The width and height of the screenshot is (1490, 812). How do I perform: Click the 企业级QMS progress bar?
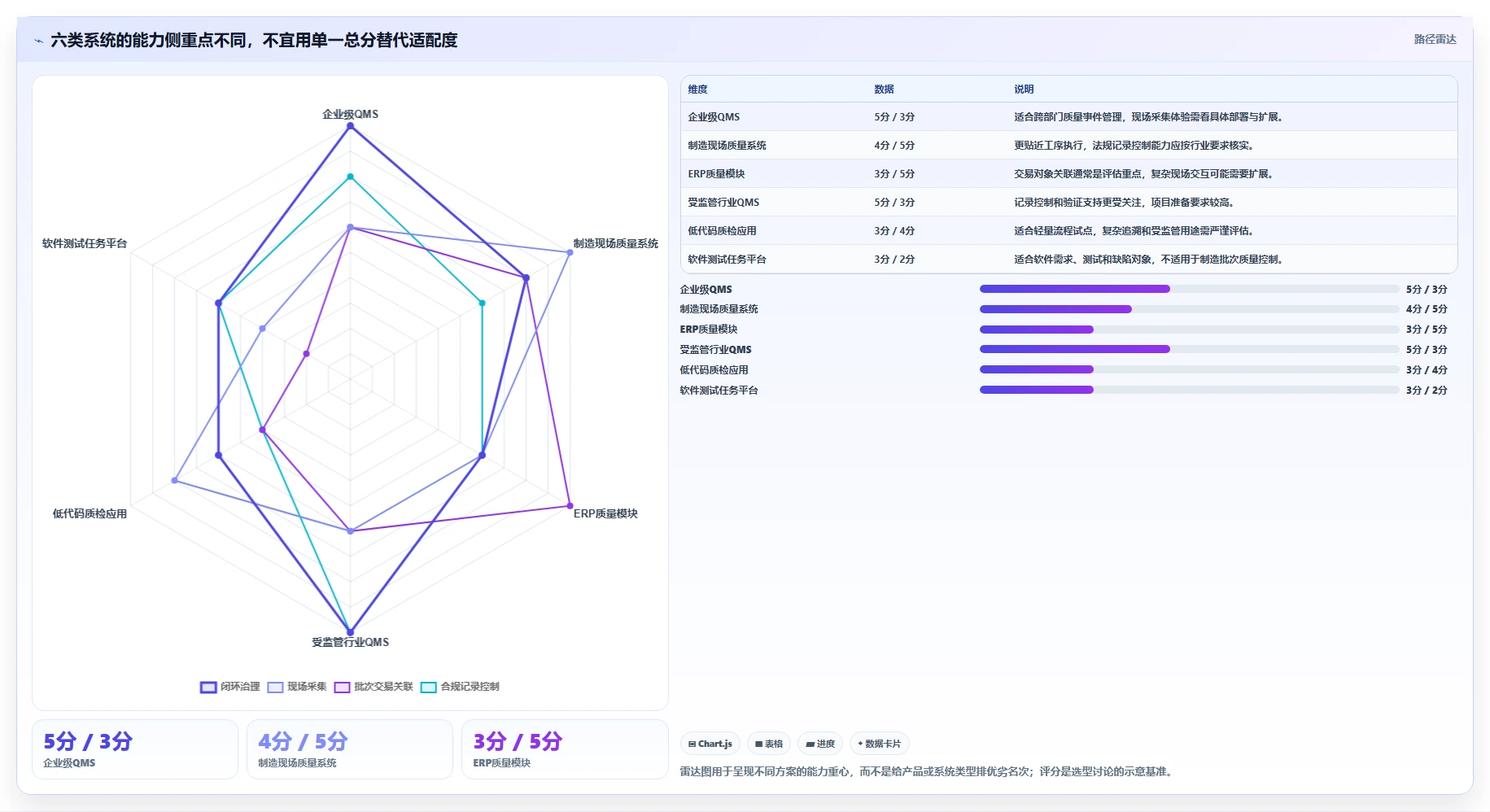tap(1189, 289)
